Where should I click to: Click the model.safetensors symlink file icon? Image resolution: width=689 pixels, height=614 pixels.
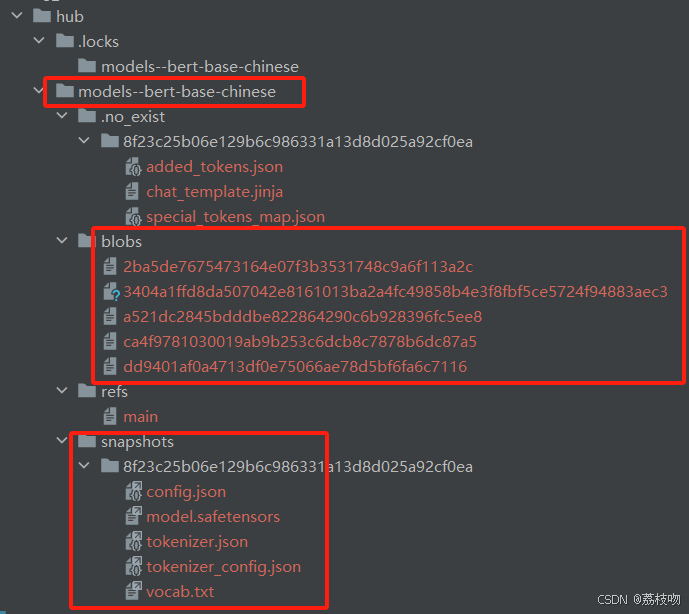pos(134,516)
